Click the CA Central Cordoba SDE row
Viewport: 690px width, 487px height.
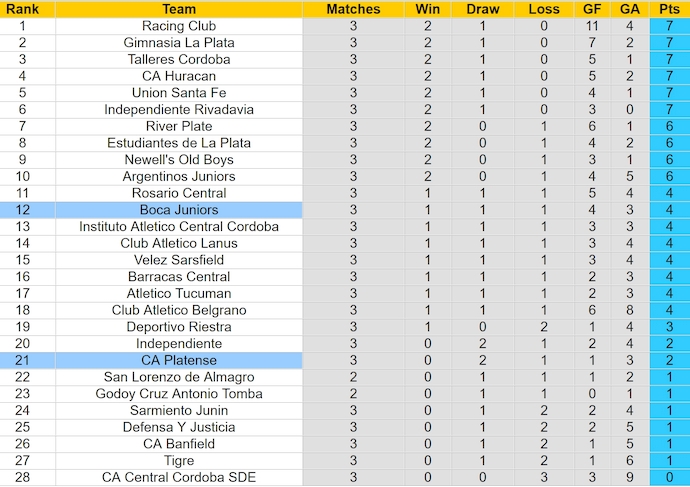[x=345, y=477]
